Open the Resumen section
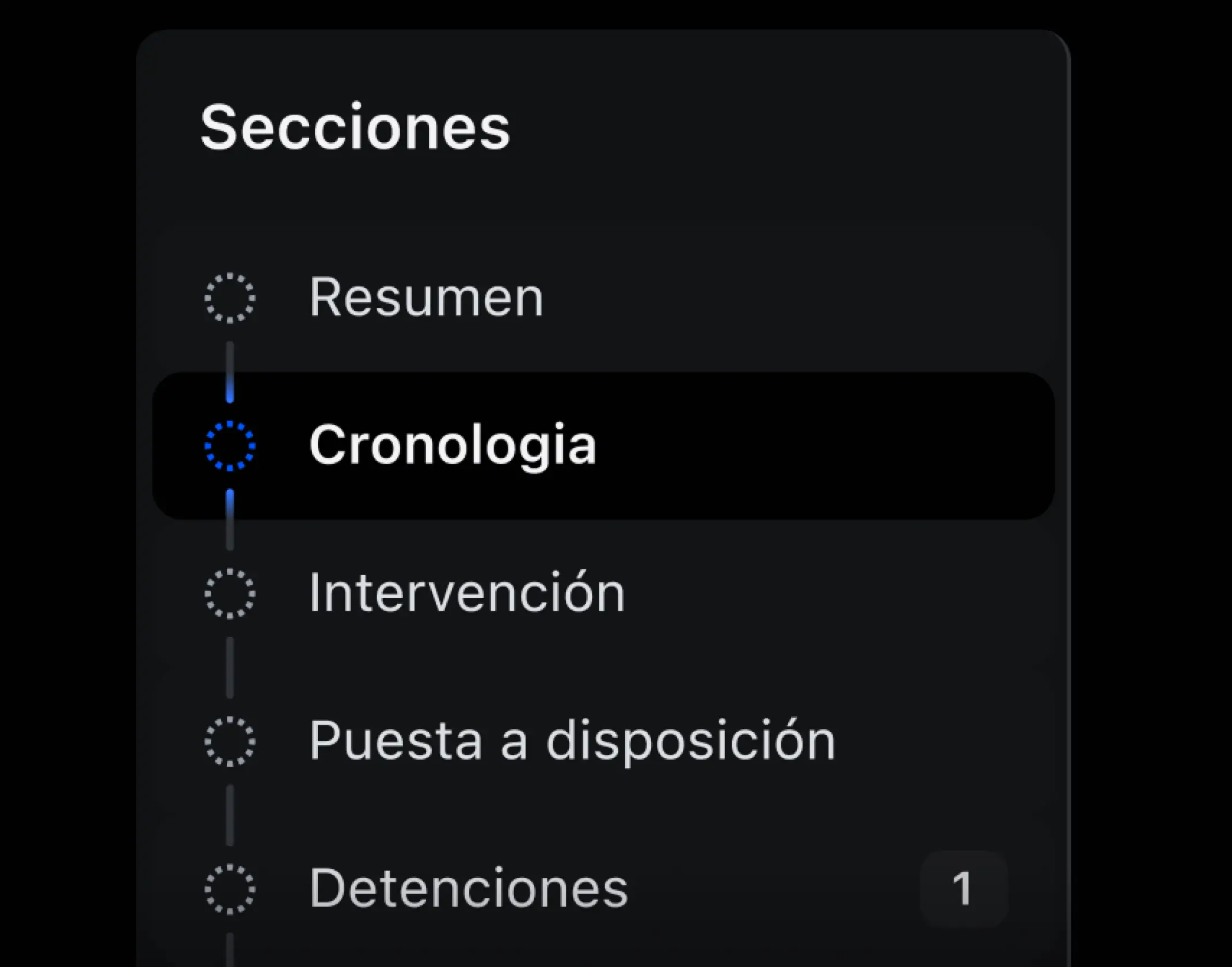Screen dimensions: 1232x967 (426, 298)
